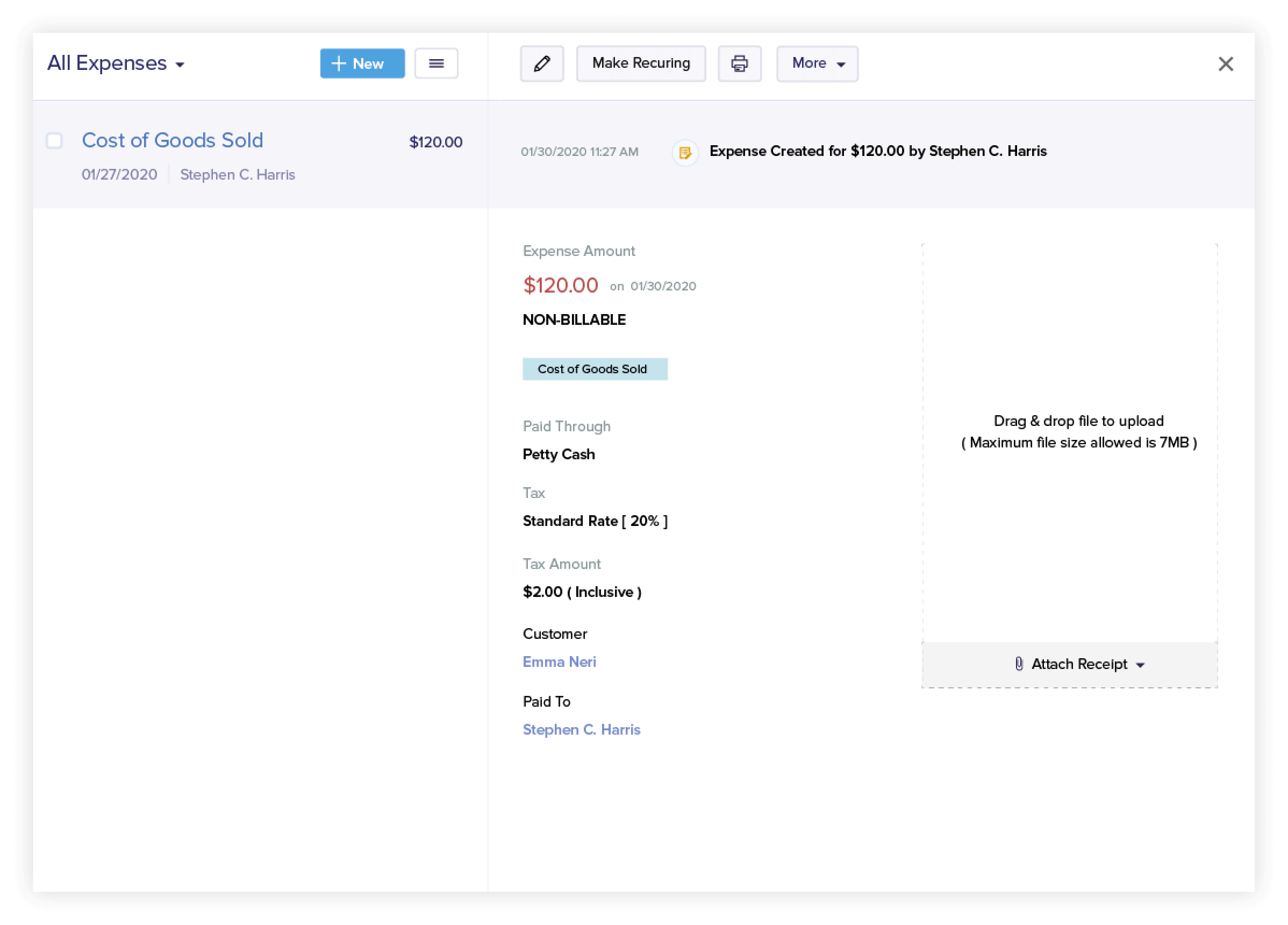This screenshot has height=925, width=1288.
Task: Click the close X icon
Action: (1227, 64)
